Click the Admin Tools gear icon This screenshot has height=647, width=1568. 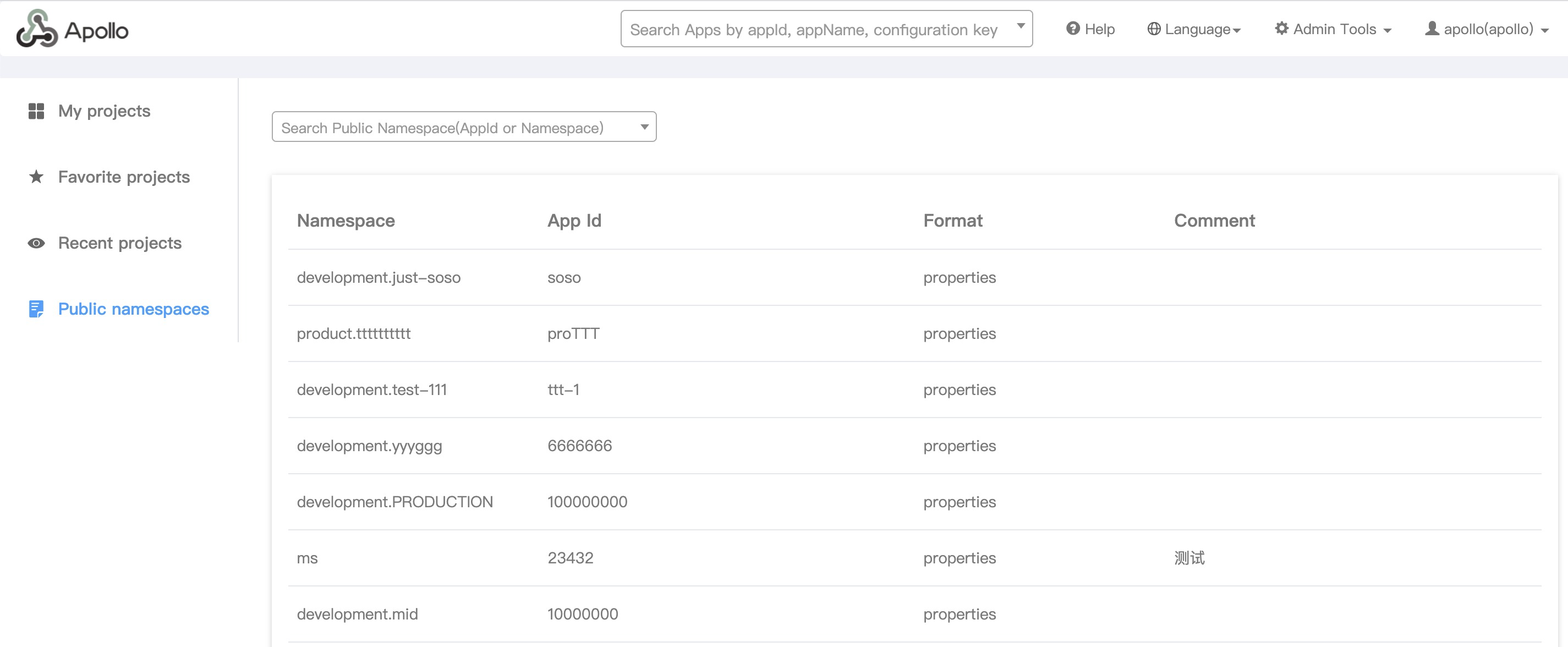pos(1281,29)
